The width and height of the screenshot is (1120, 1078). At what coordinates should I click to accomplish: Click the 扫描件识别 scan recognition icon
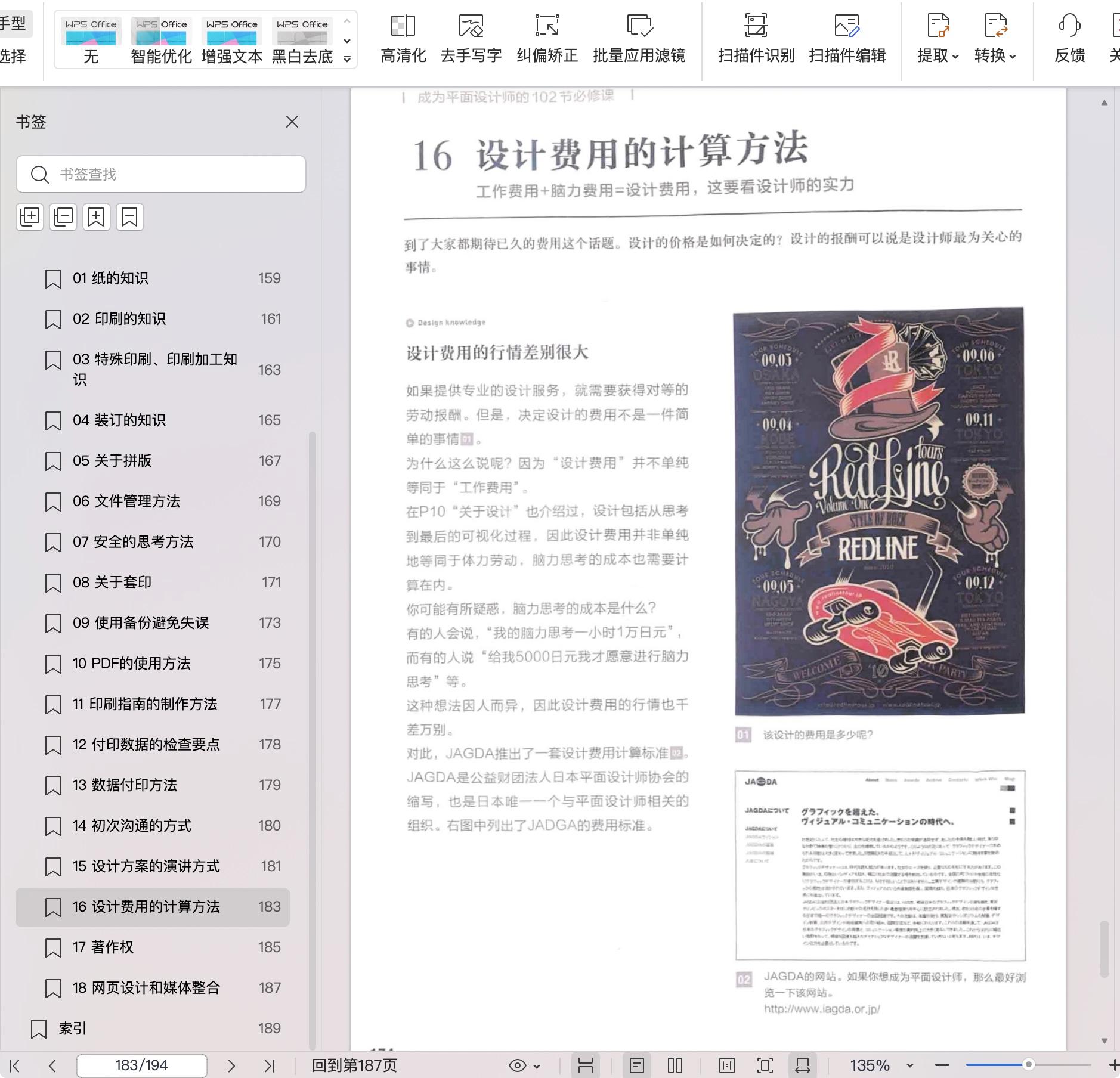pos(756,26)
